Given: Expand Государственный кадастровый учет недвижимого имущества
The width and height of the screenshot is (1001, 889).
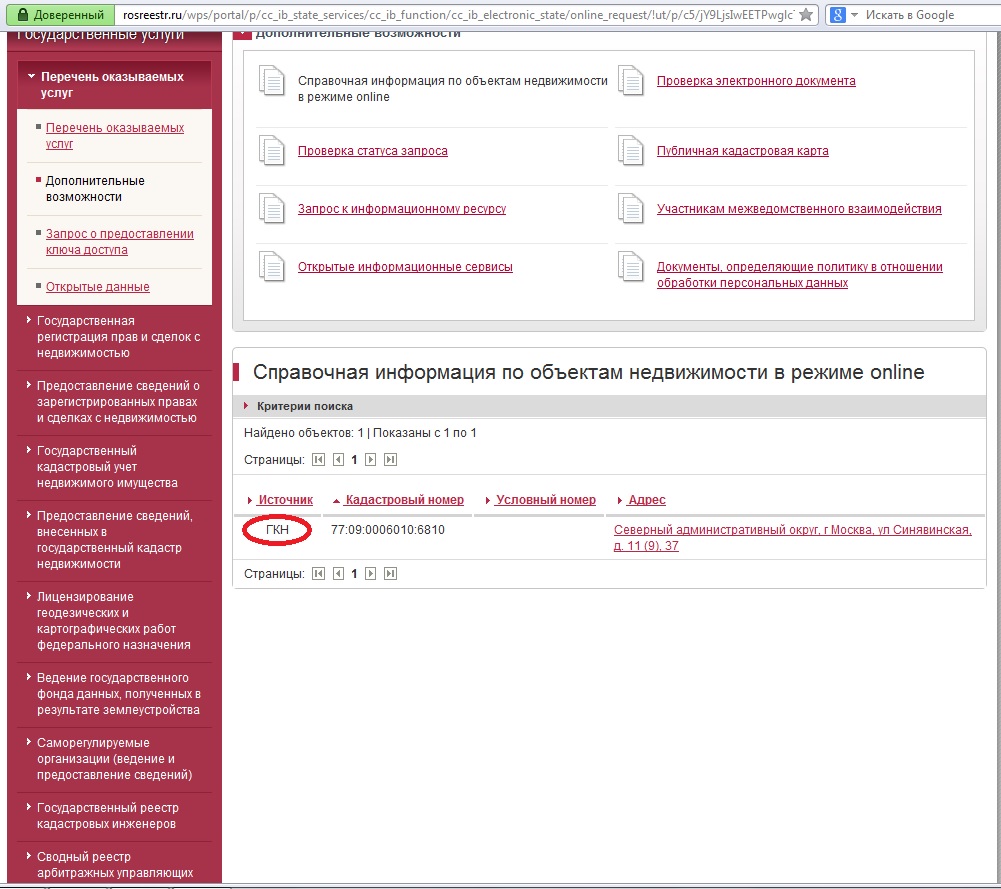Looking at the screenshot, I should pyautogui.click(x=107, y=467).
